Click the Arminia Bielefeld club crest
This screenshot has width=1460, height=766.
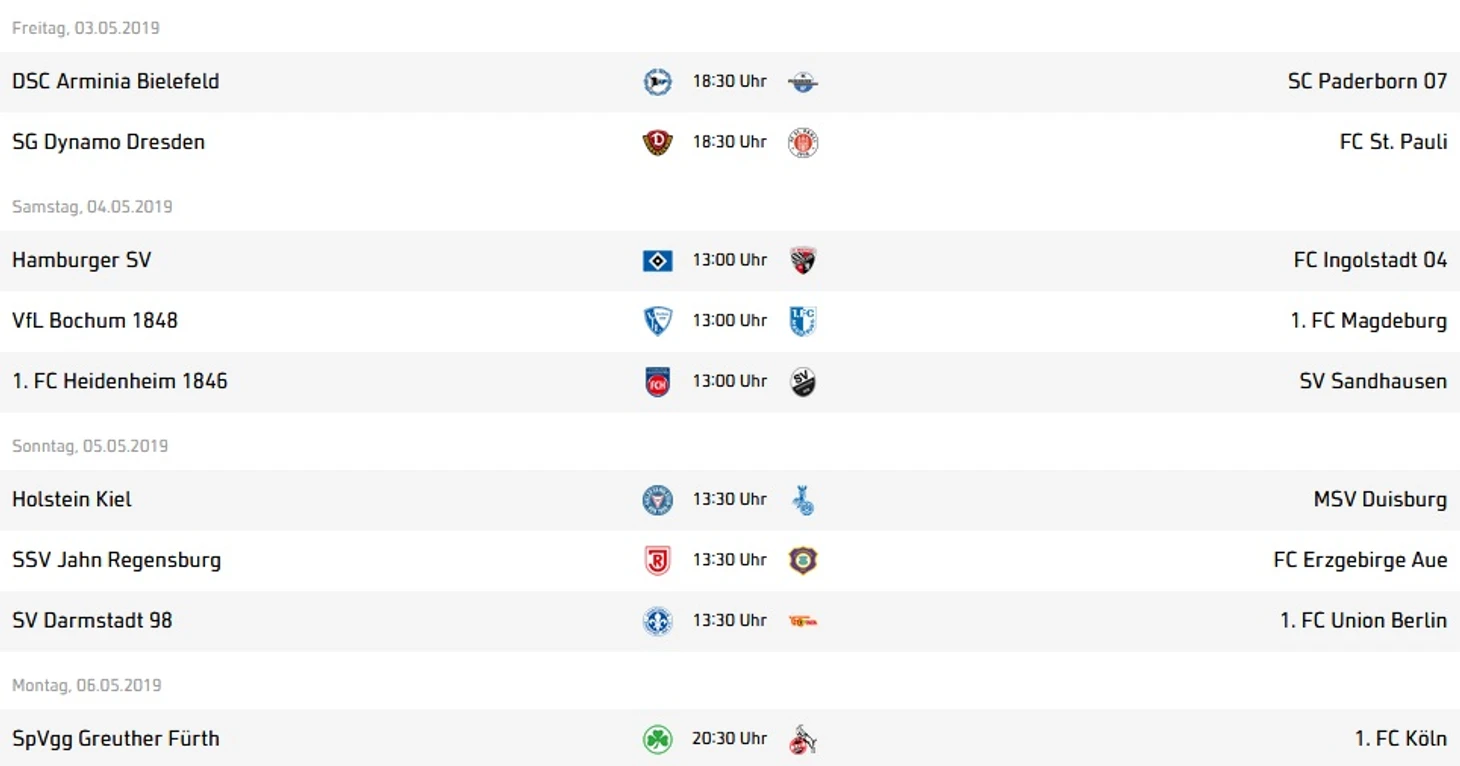tap(657, 82)
